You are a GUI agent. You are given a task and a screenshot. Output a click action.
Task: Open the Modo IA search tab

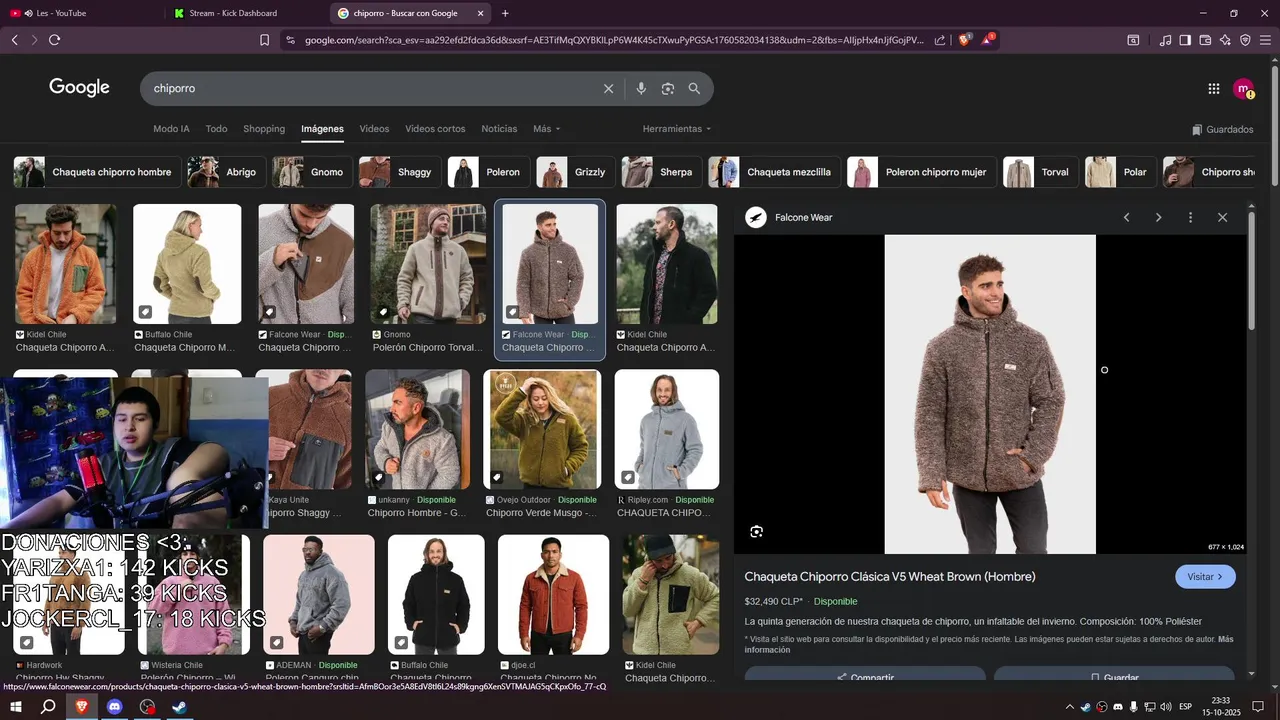[x=171, y=129]
